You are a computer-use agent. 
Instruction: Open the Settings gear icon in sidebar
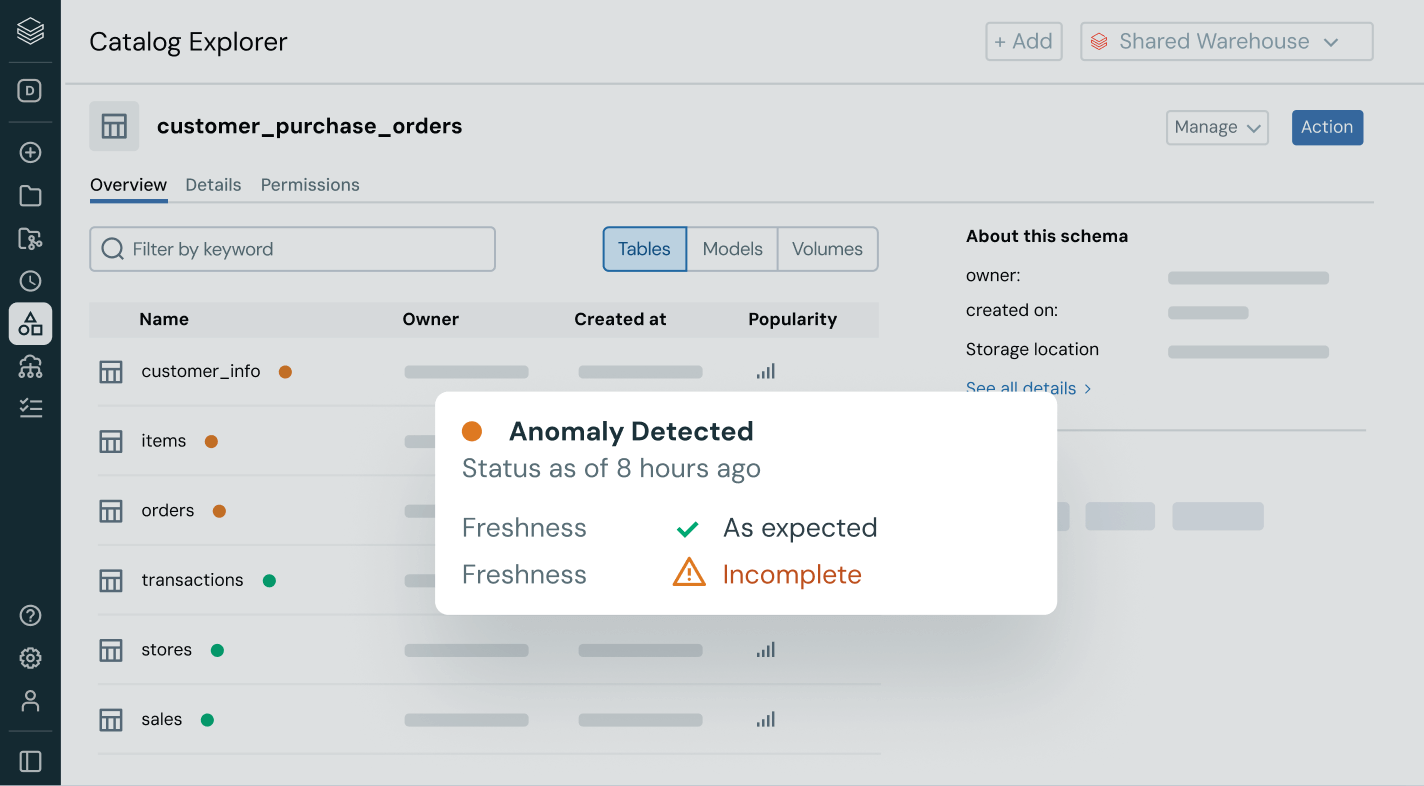[30, 658]
